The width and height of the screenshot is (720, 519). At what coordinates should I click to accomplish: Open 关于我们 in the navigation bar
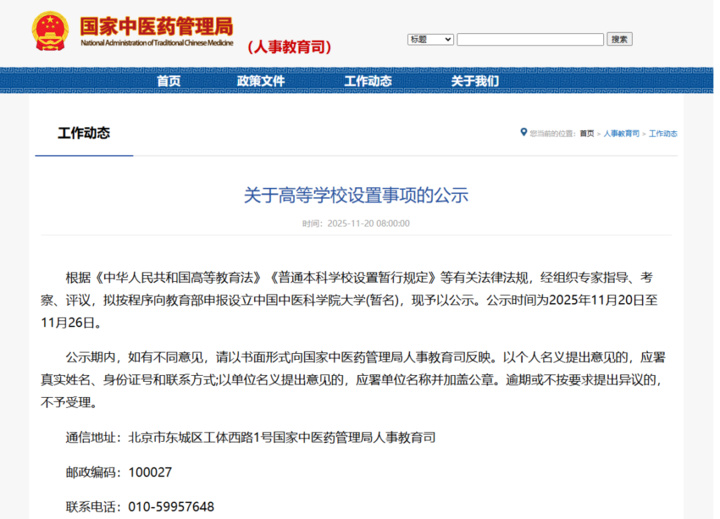pyautogui.click(x=474, y=81)
